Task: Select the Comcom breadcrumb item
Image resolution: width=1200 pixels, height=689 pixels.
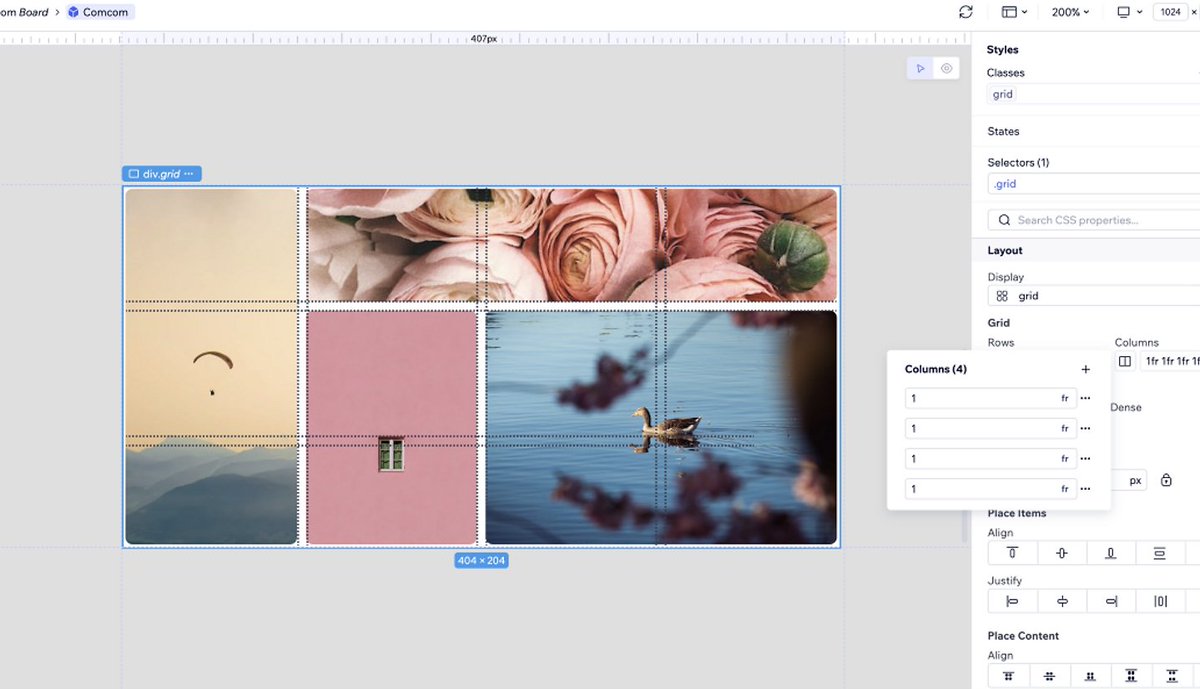Action: point(99,12)
